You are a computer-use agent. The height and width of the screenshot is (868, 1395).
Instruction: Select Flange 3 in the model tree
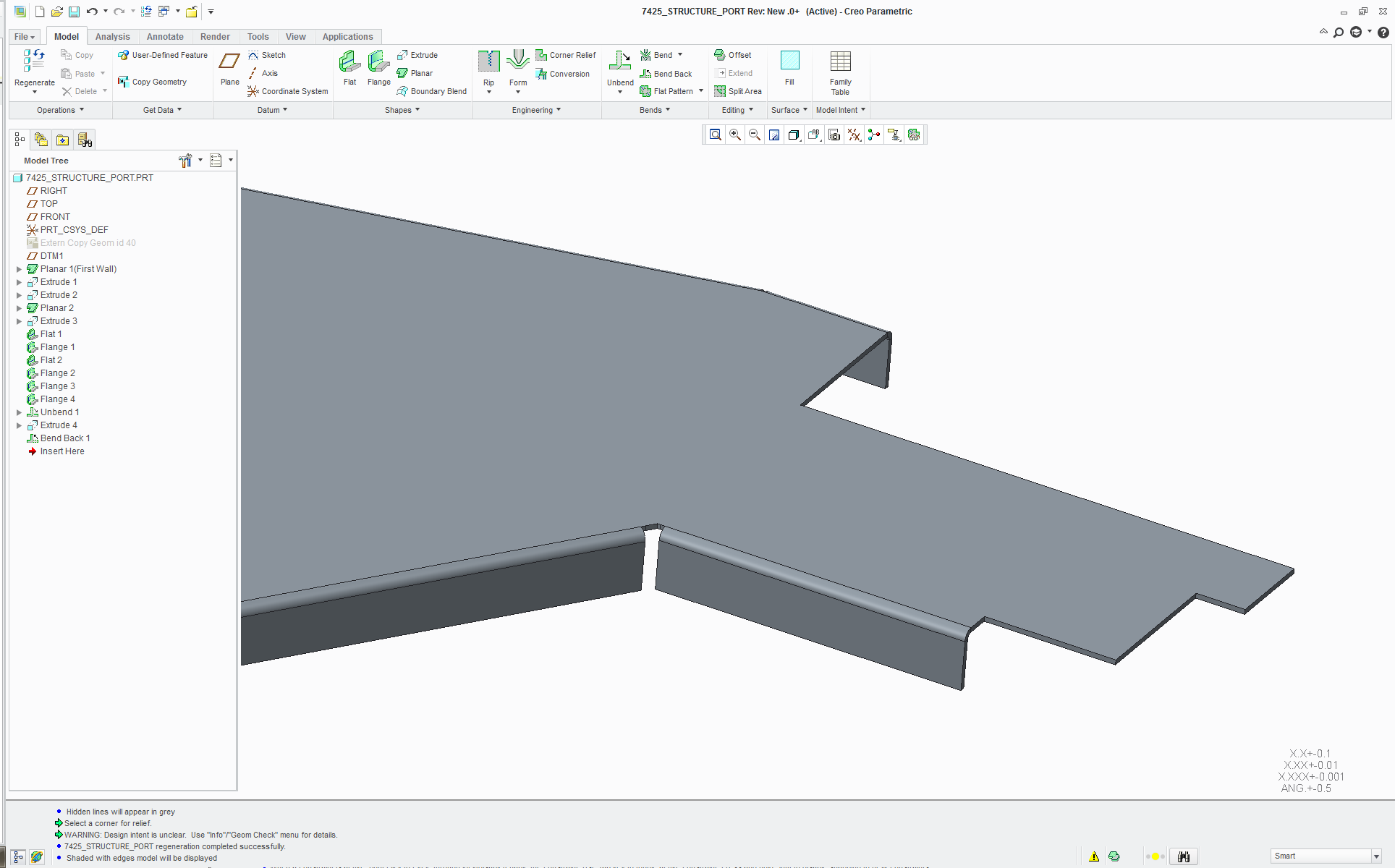(51, 386)
